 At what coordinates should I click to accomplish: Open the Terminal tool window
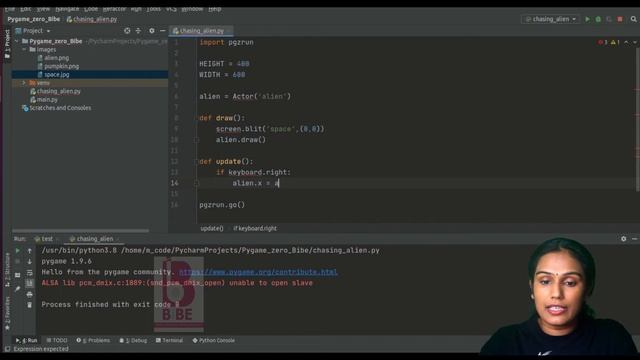[169, 340]
